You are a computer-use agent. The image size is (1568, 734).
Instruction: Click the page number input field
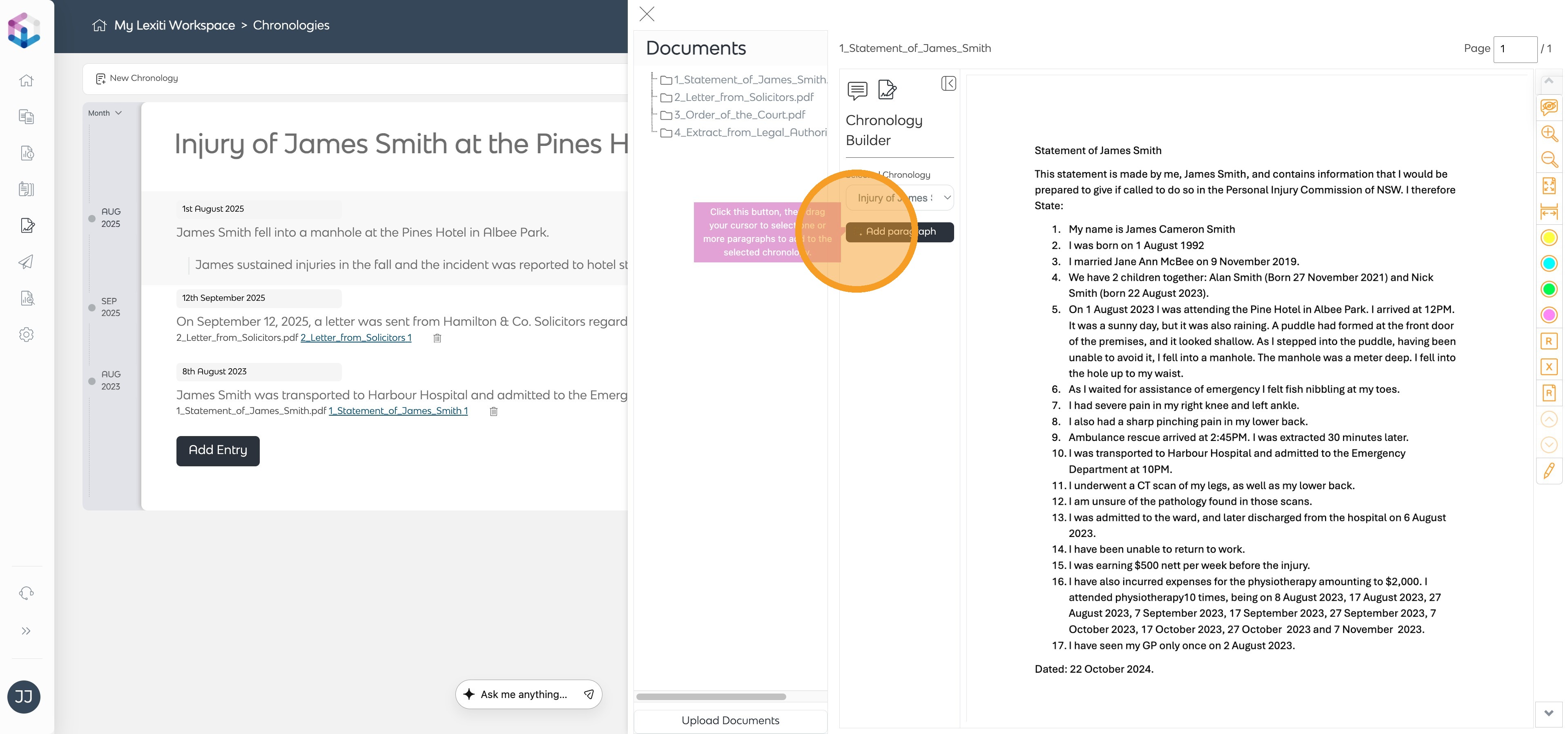(1514, 49)
